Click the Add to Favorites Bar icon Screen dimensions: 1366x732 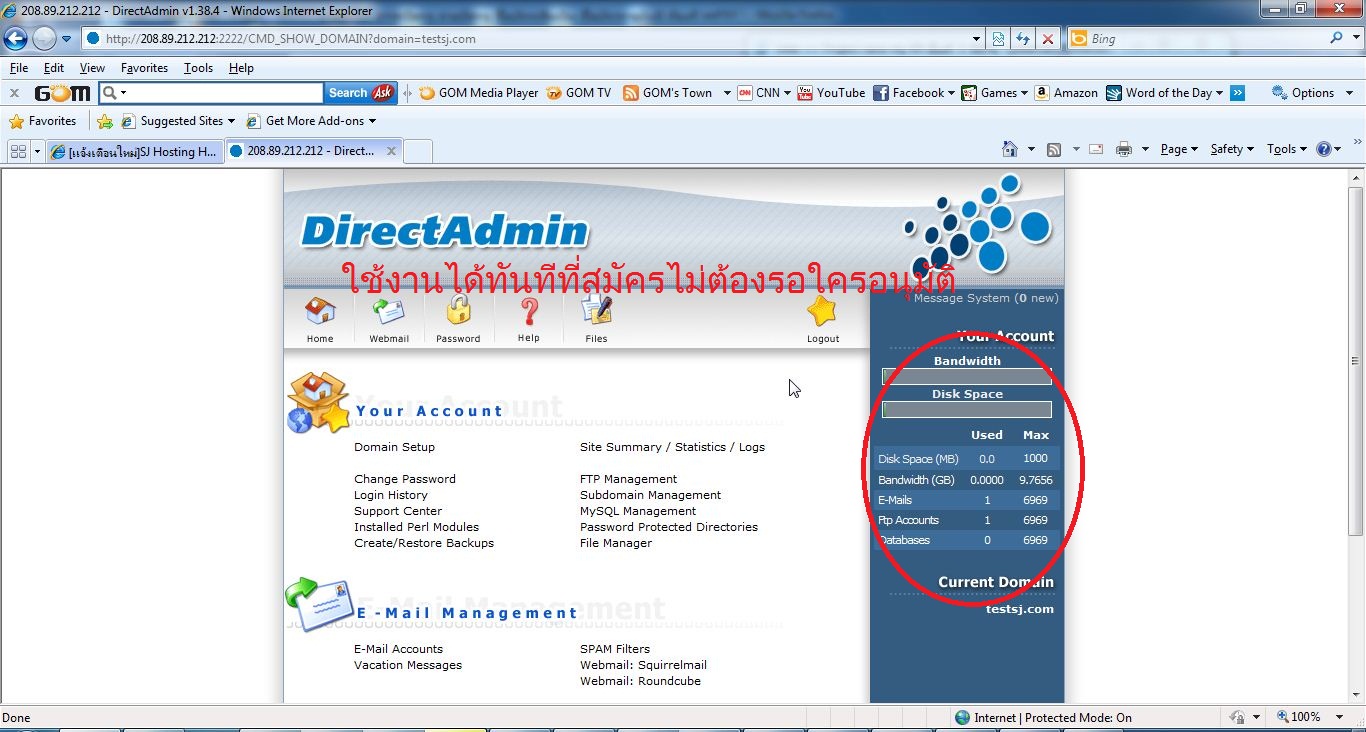tap(105, 121)
